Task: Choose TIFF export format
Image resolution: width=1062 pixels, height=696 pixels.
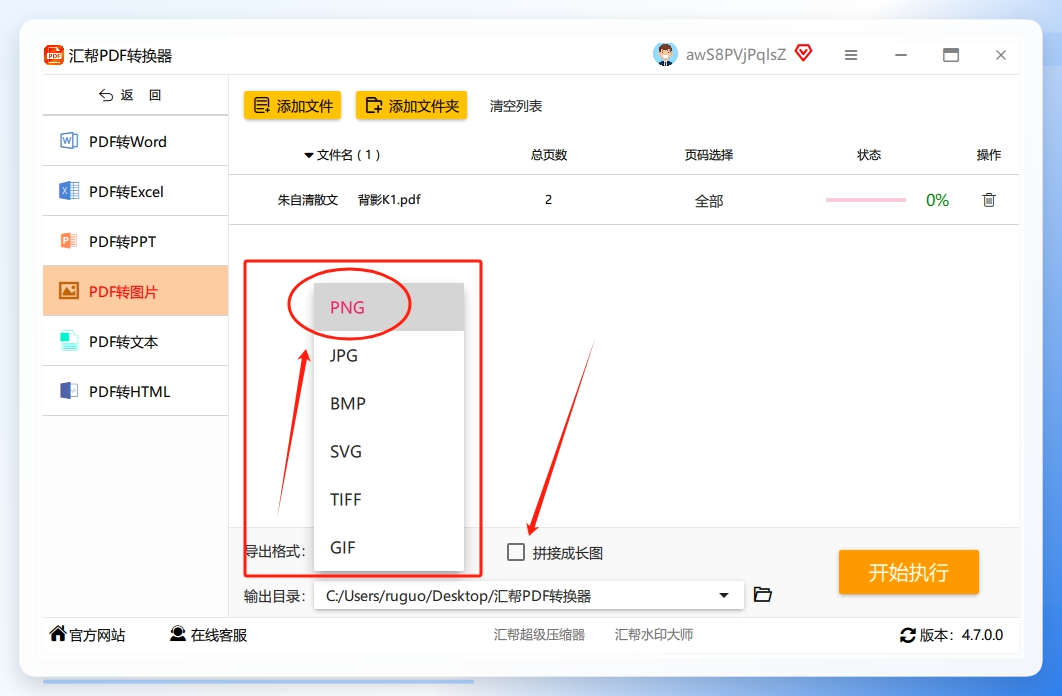Action: tap(389, 500)
